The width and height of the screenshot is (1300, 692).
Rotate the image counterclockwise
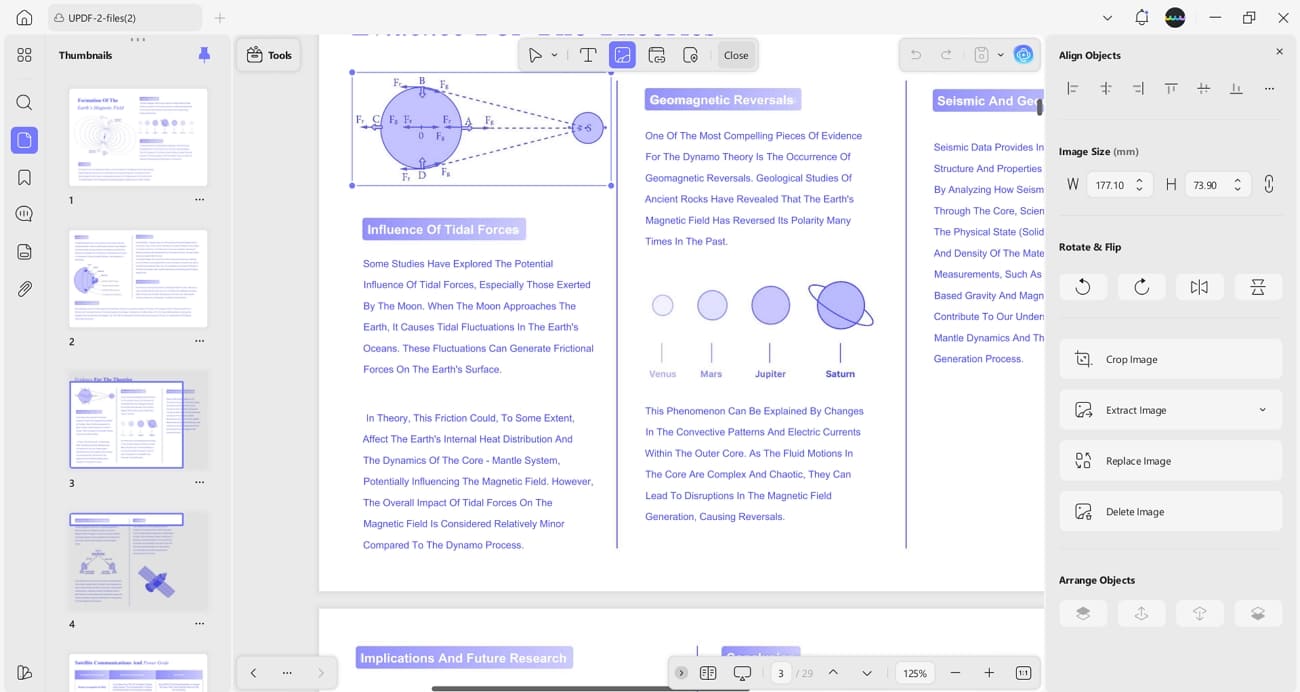tap(1083, 287)
